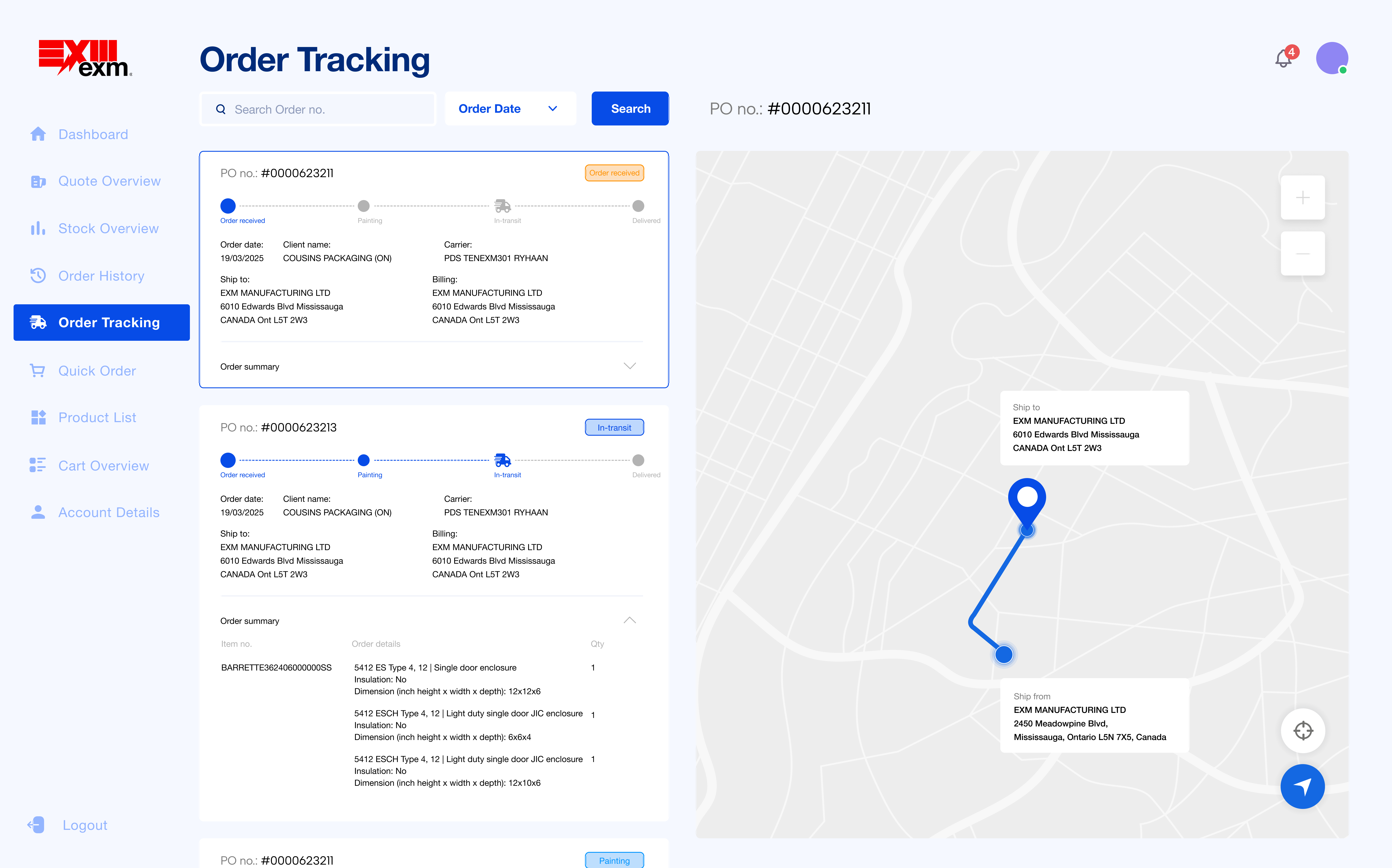Click the Logout door icon
1392x868 pixels.
[x=36, y=825]
